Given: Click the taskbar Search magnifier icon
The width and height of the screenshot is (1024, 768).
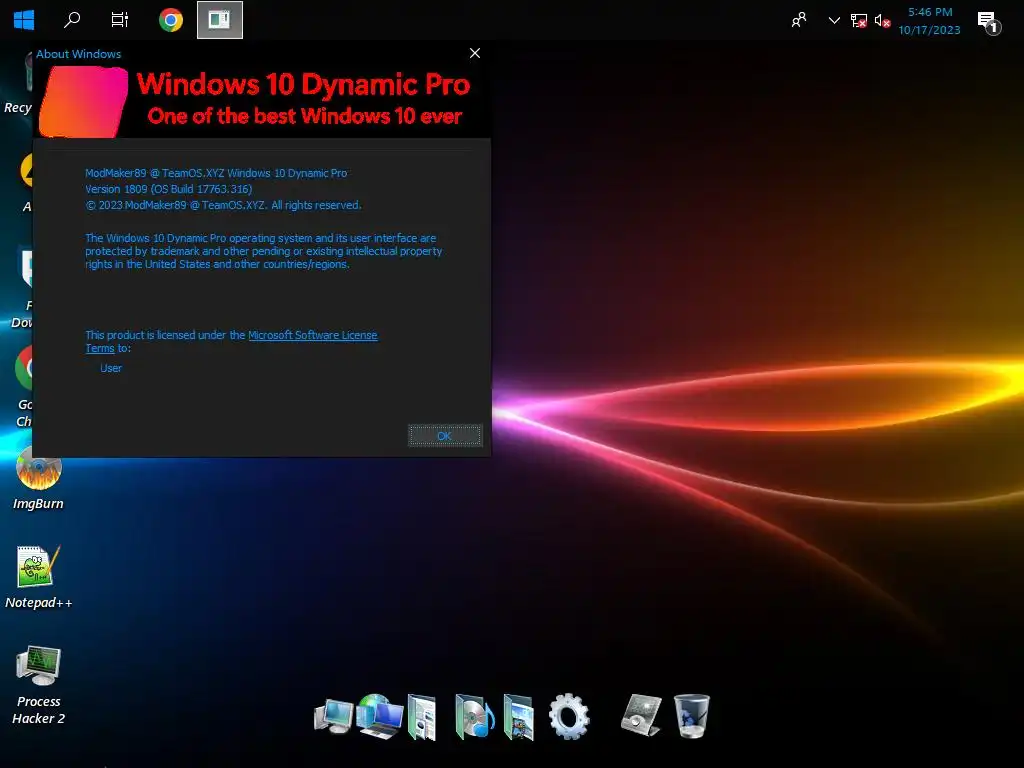Looking at the screenshot, I should pyautogui.click(x=72, y=20).
